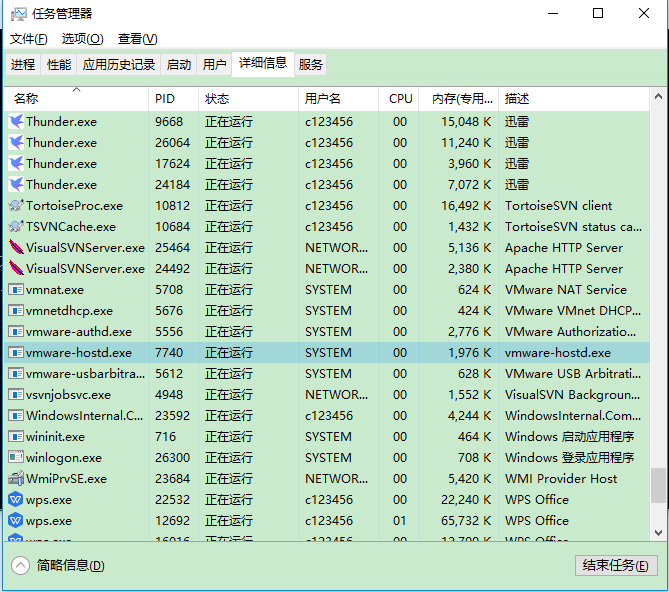The image size is (669, 592).
Task: Switch to the 性能 tab
Action: click(59, 64)
